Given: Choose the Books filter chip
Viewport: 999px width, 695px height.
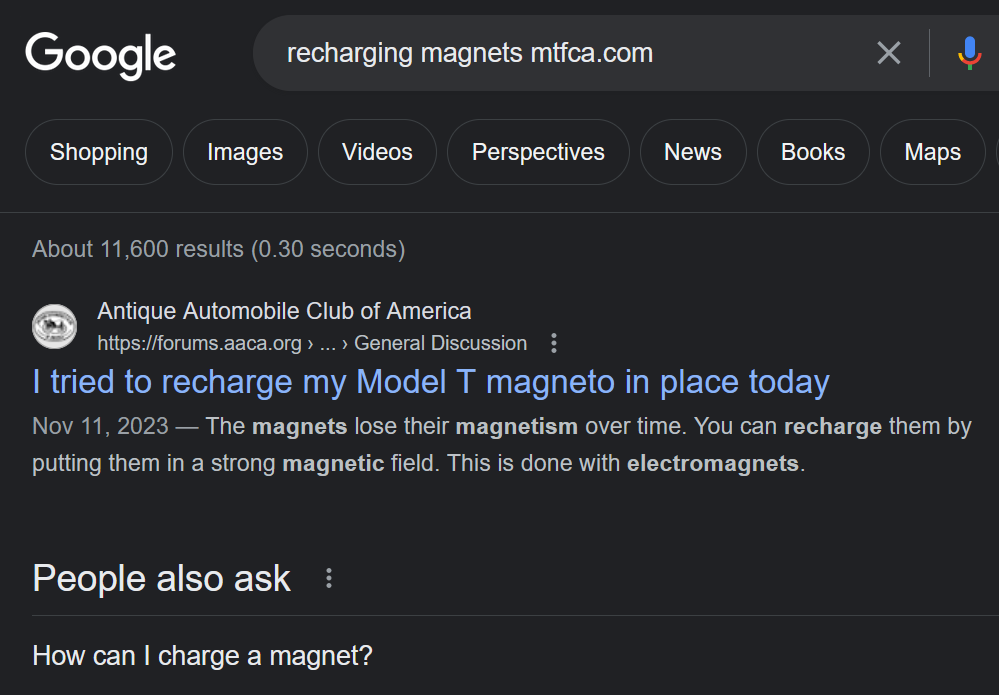Looking at the screenshot, I should pos(813,152).
